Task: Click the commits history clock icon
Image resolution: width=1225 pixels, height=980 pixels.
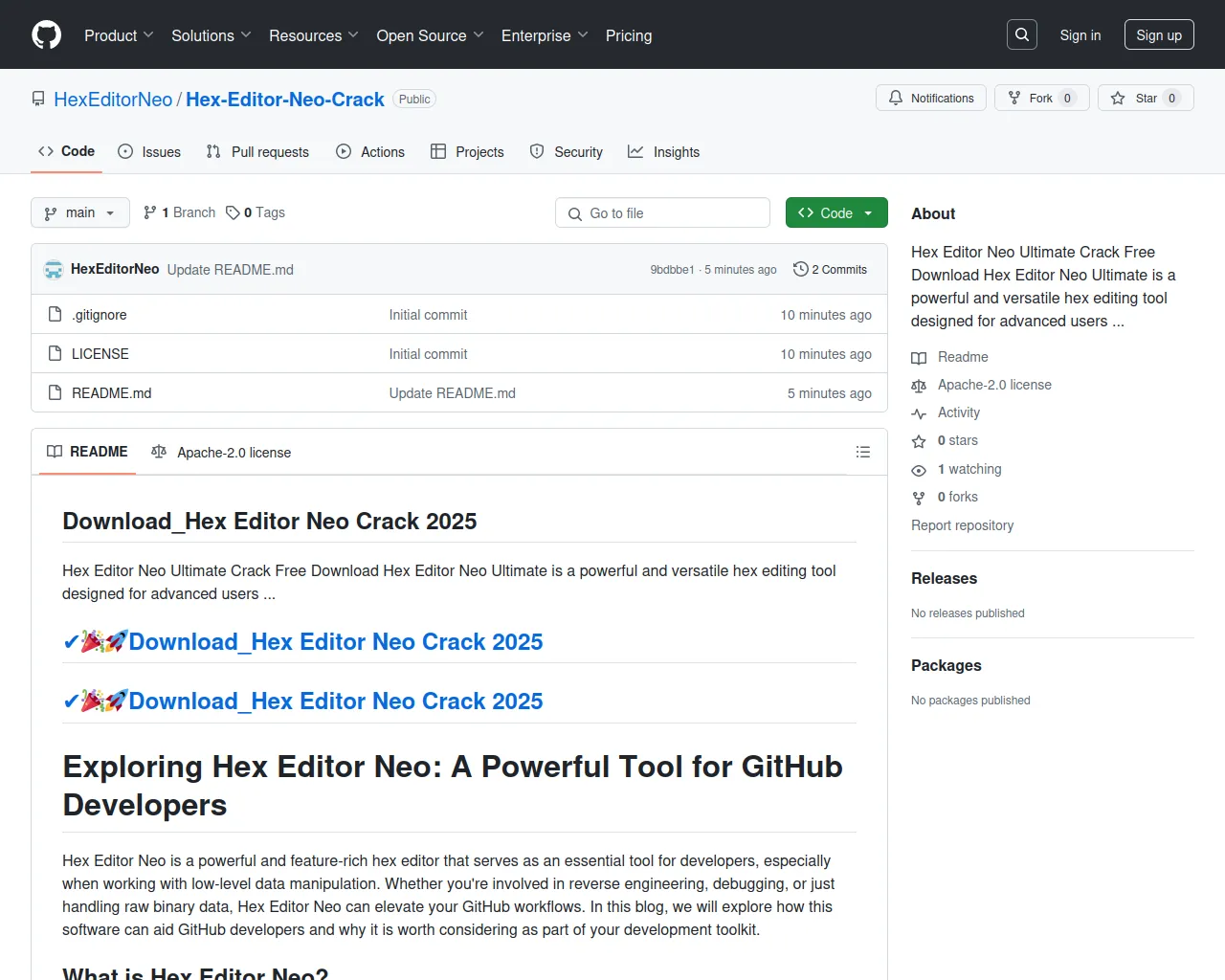Action: pyautogui.click(x=801, y=269)
